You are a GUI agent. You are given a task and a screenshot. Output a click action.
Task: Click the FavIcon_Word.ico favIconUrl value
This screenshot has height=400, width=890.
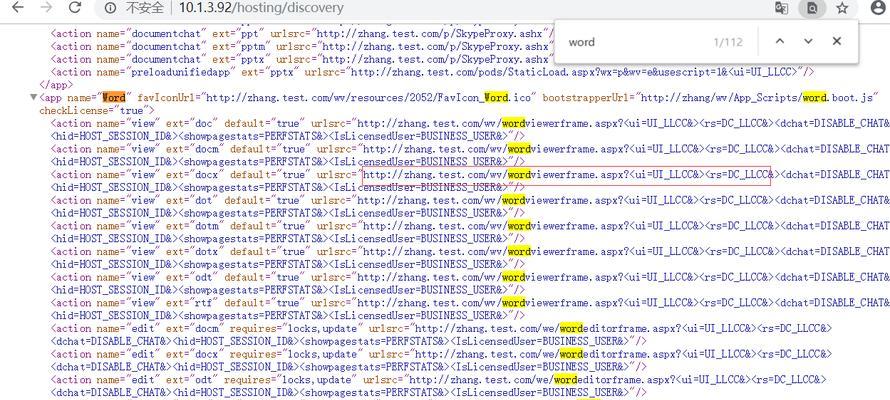[x=369, y=98]
